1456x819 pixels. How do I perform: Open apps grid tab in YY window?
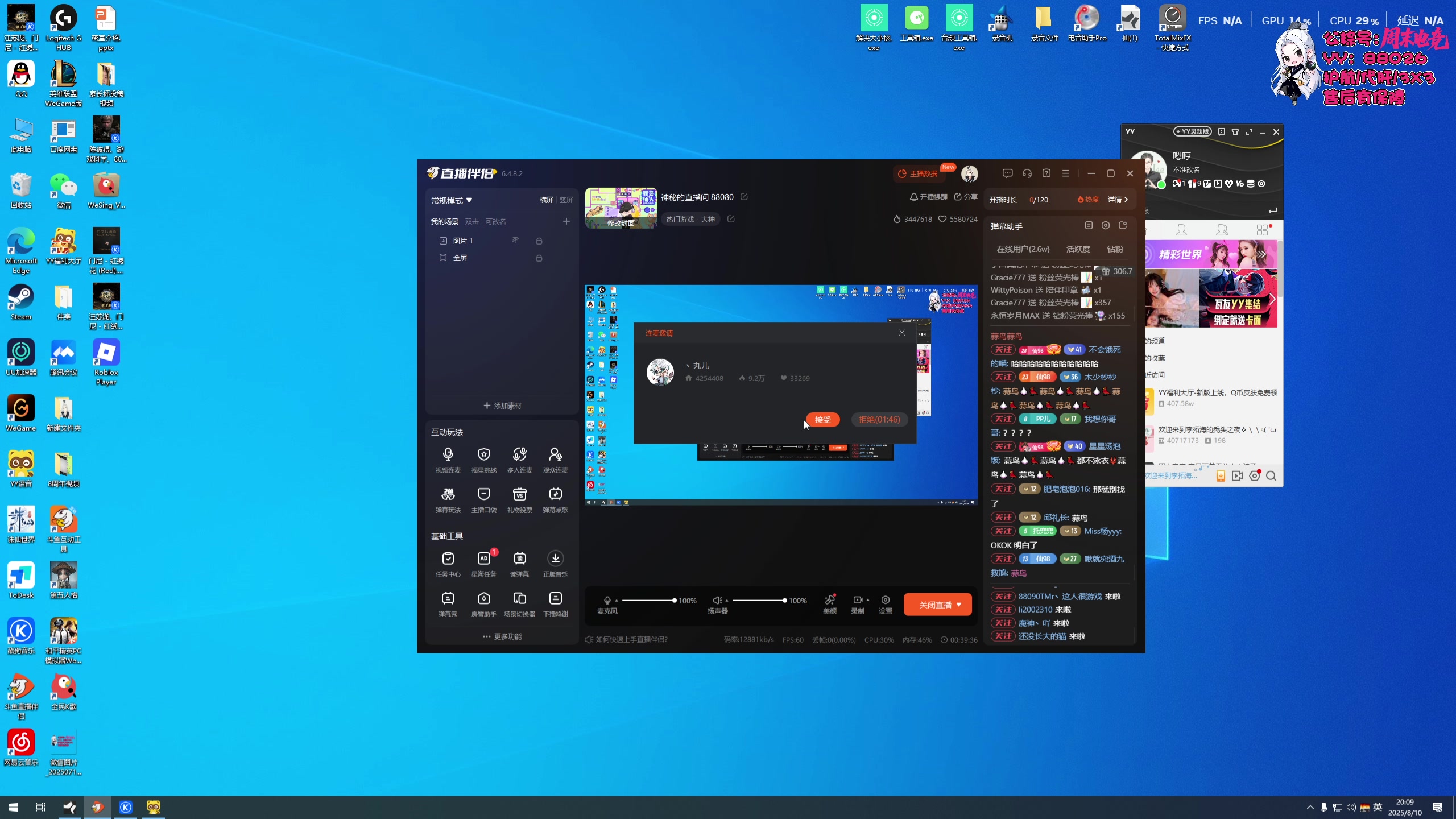1263,230
